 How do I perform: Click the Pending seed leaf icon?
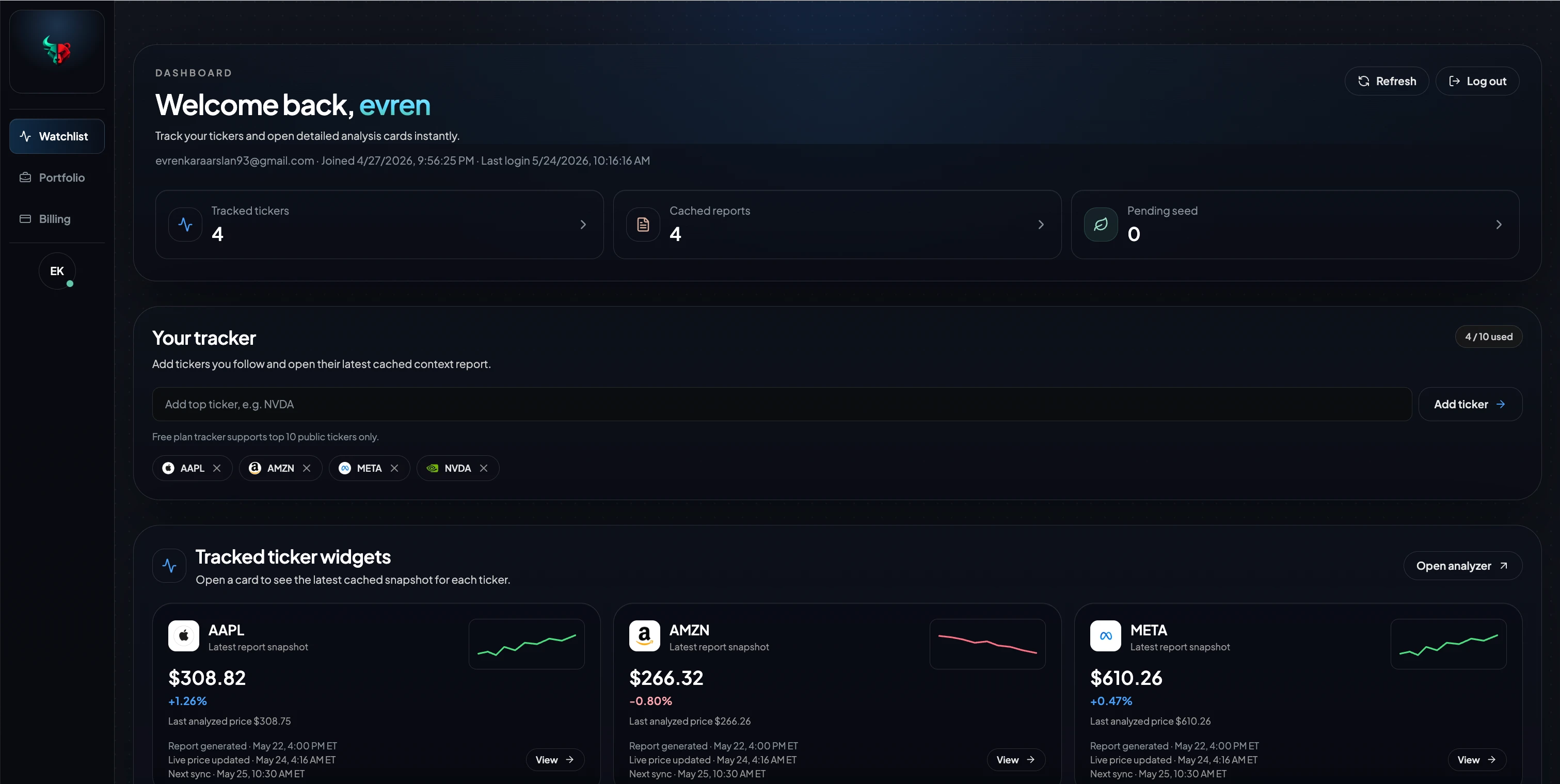pyautogui.click(x=1101, y=225)
